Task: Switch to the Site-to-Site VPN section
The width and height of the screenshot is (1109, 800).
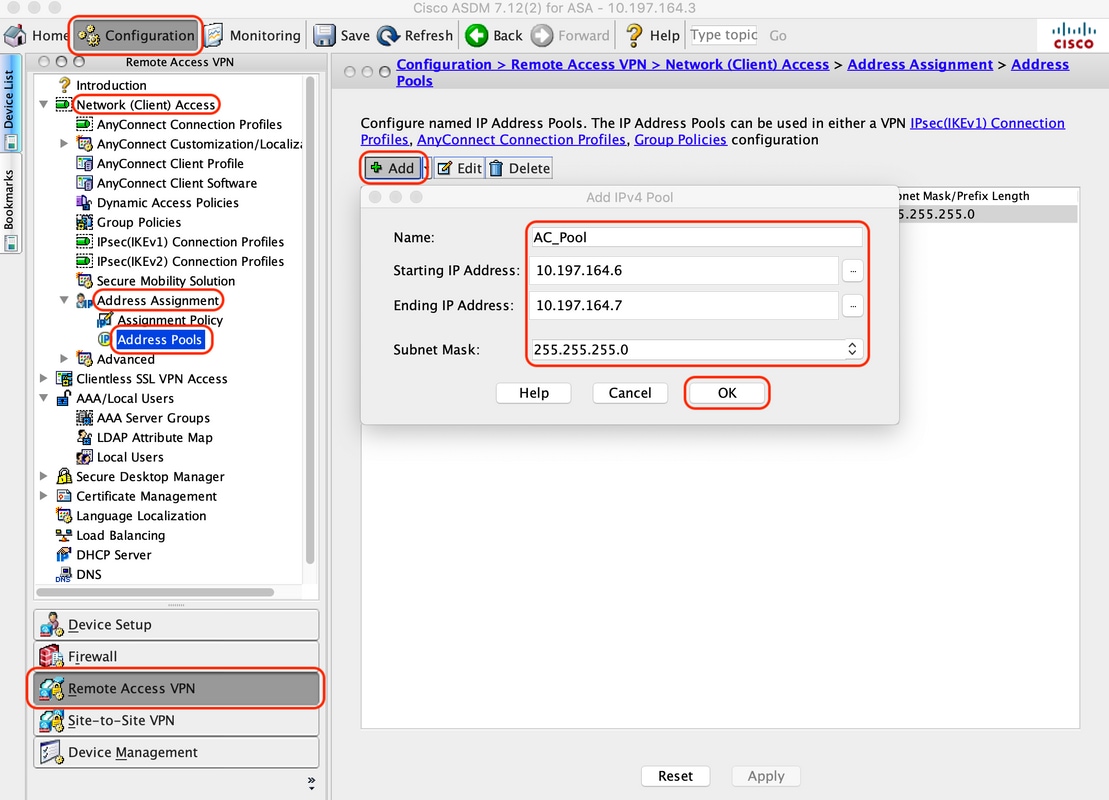Action: pos(176,720)
